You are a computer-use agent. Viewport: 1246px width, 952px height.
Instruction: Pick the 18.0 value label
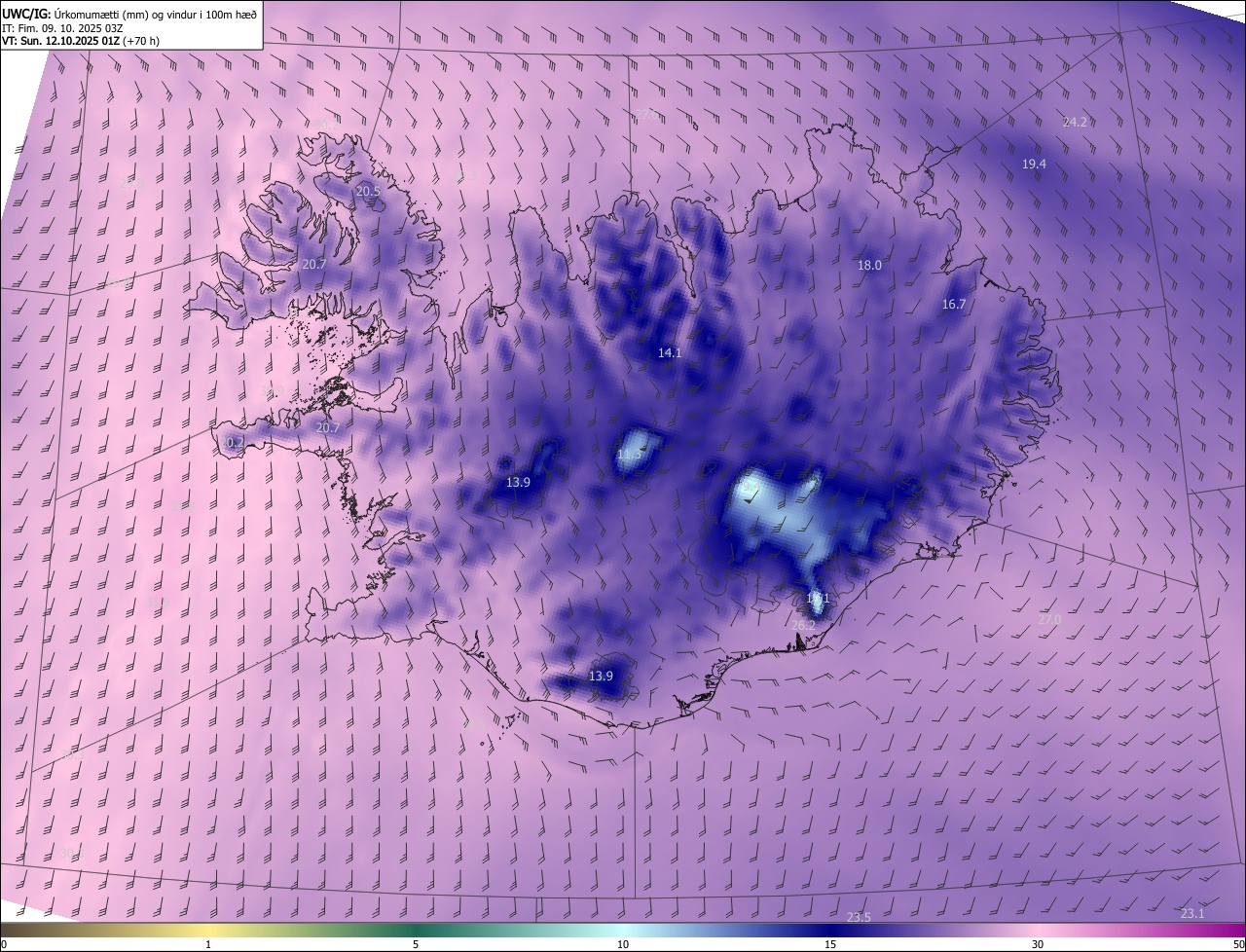869,265
